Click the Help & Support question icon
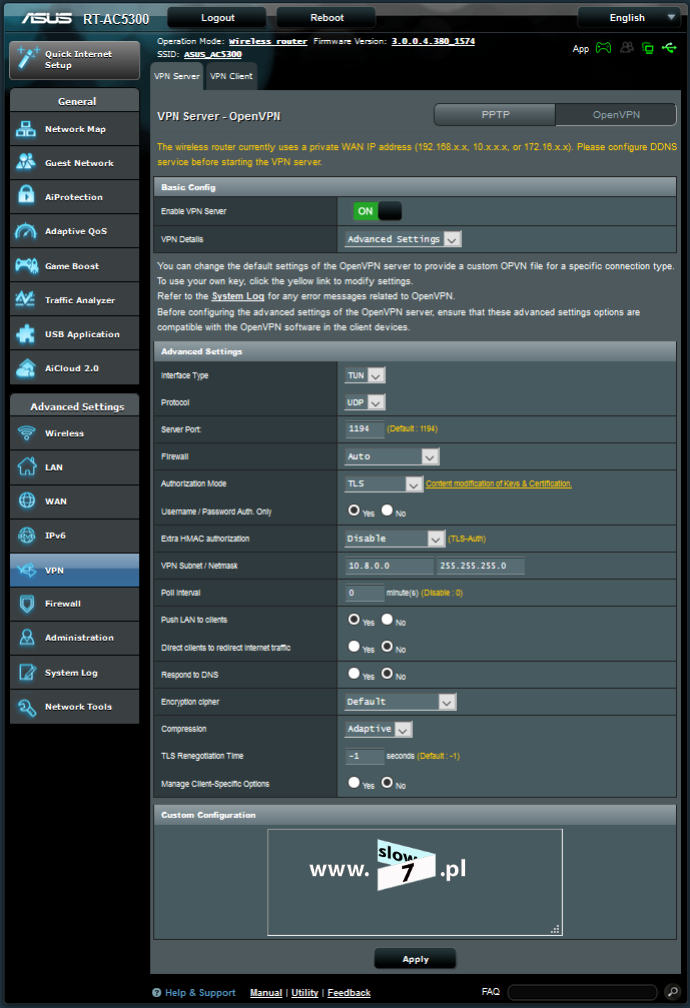Viewport: 690px width, 1008px height. (156, 993)
